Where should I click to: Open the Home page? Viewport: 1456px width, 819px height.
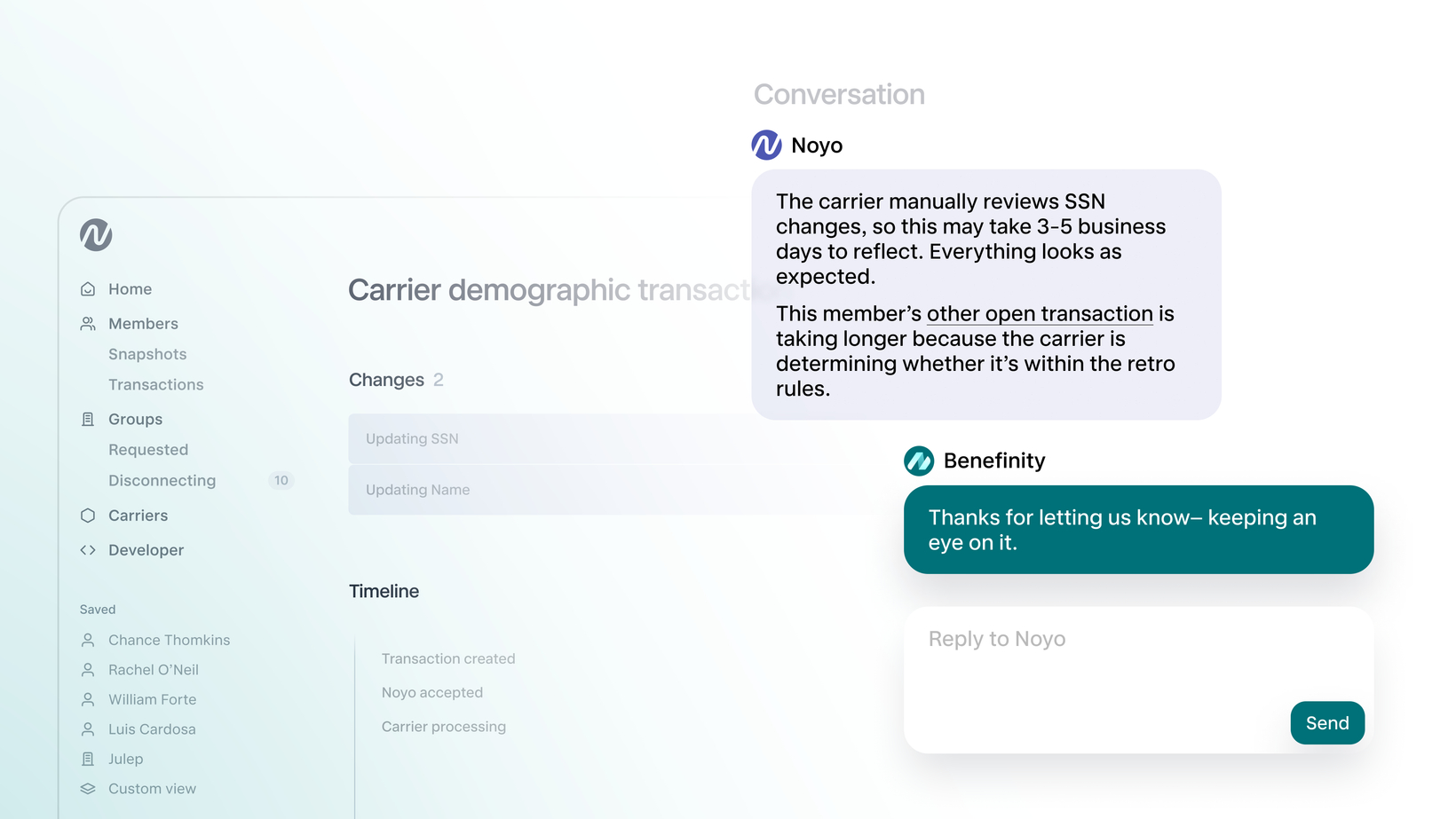pos(130,289)
